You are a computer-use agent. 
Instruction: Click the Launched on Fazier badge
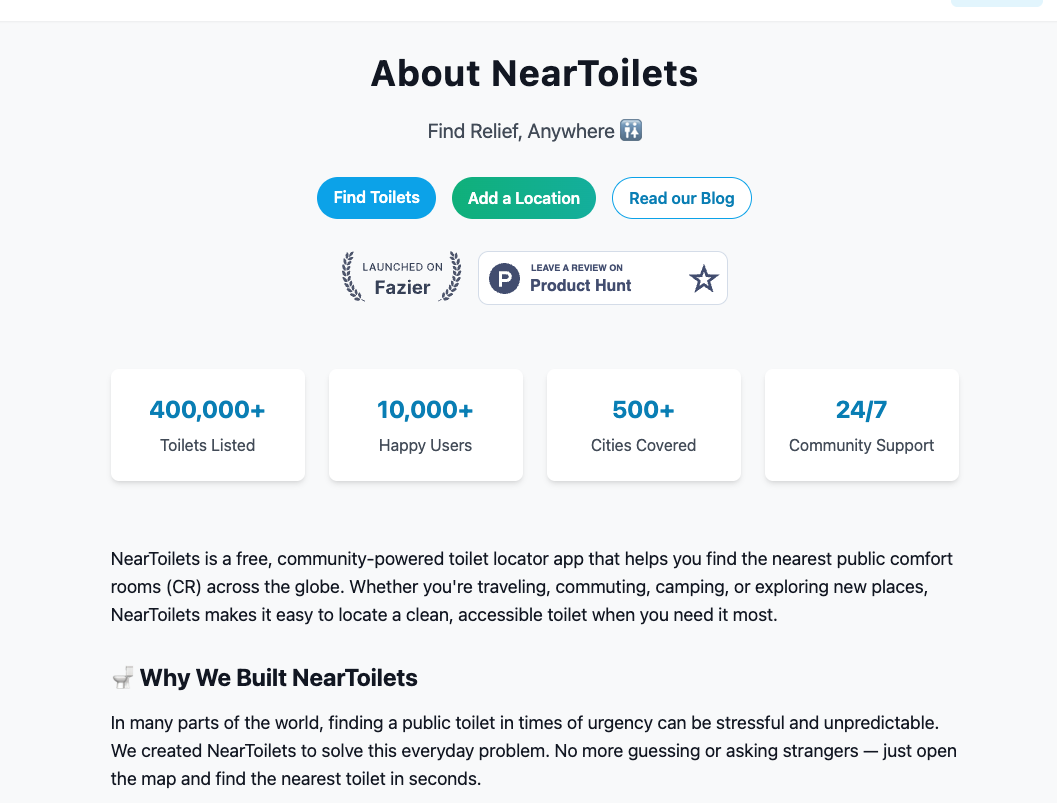[x=402, y=277]
